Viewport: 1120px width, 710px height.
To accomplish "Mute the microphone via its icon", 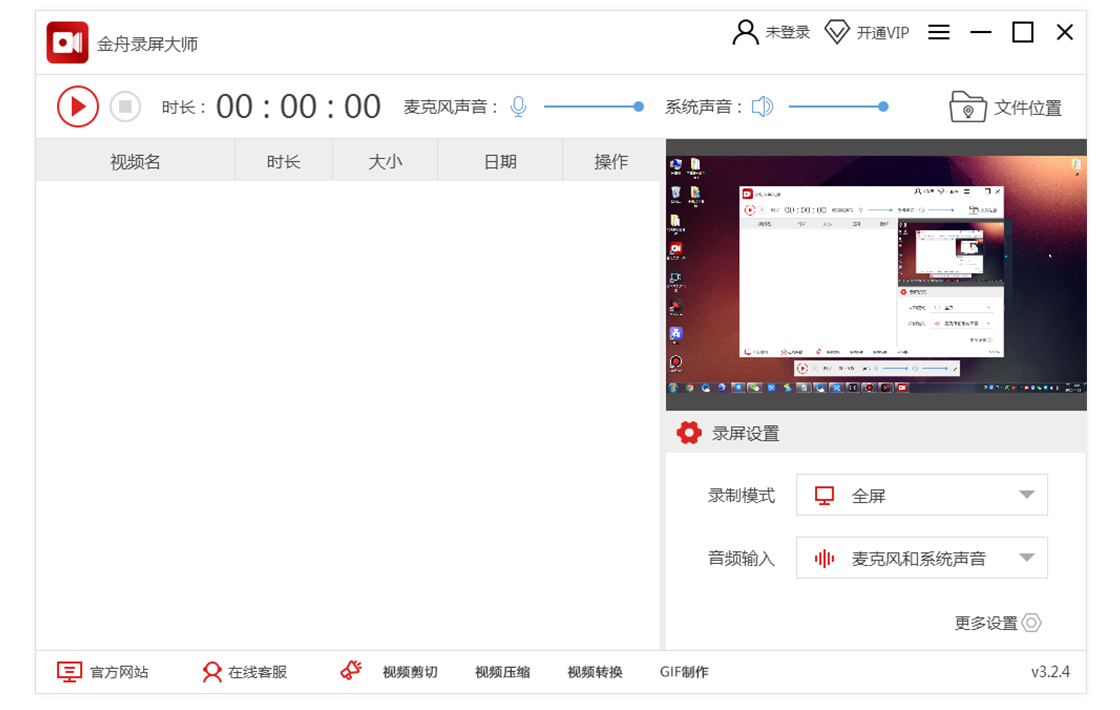I will [x=519, y=107].
